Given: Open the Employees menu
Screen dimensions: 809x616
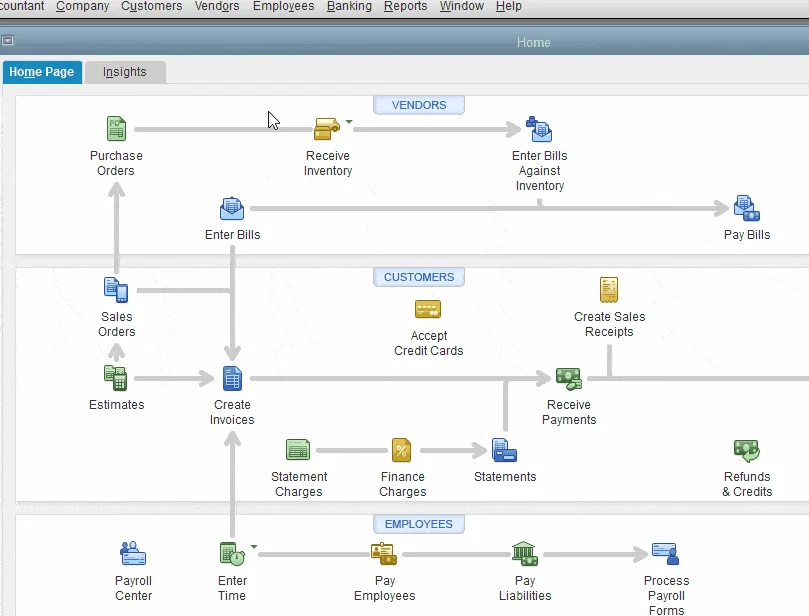Looking at the screenshot, I should (x=283, y=6).
